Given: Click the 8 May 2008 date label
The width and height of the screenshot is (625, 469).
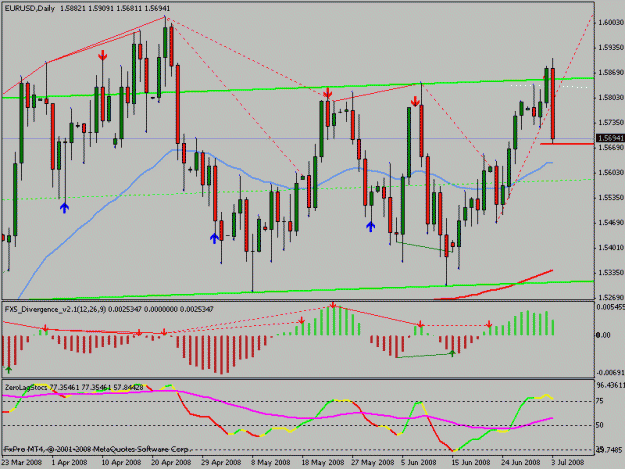Looking at the screenshot, I should 270,463.
